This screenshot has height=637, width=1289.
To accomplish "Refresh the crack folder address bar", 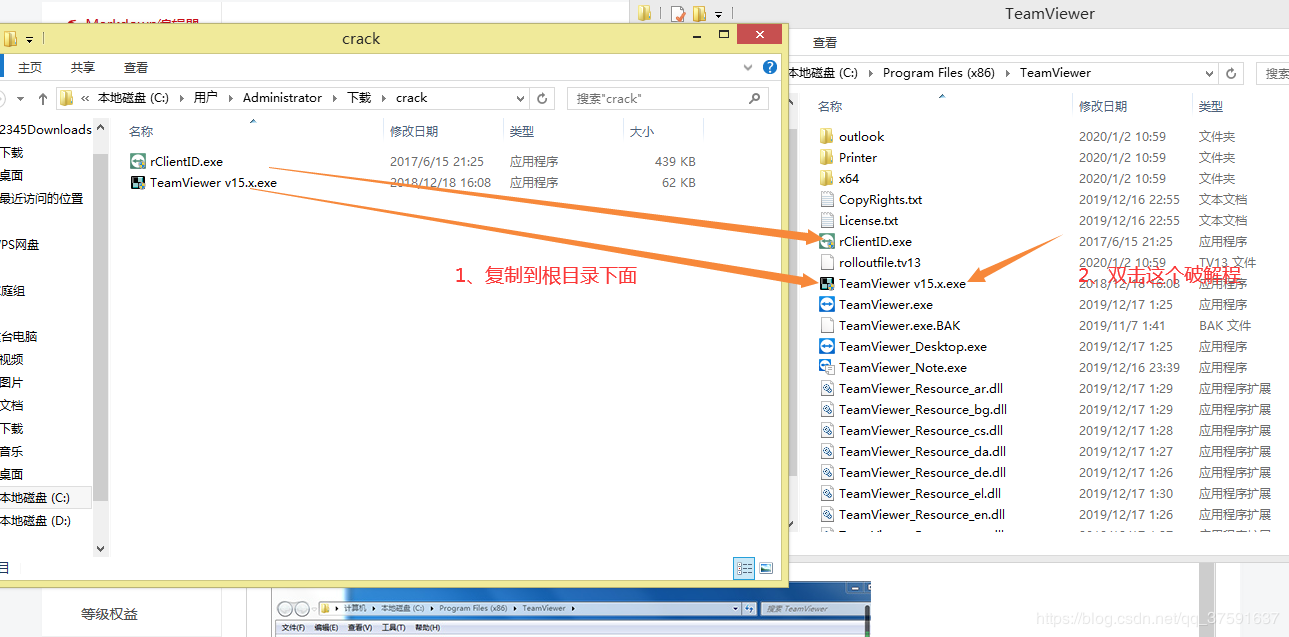I will [x=542, y=98].
